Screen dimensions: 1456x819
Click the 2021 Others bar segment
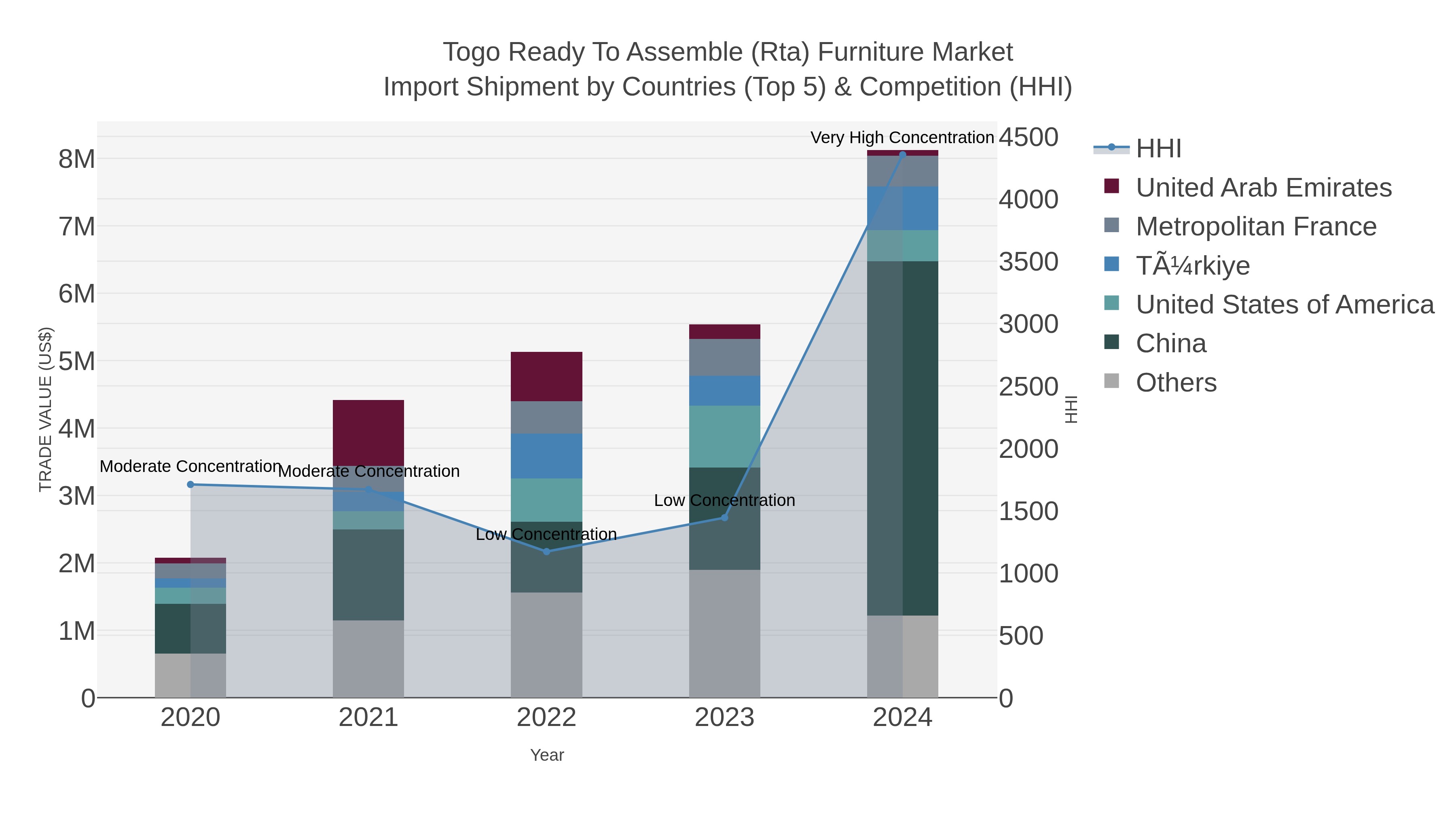pos(368,659)
